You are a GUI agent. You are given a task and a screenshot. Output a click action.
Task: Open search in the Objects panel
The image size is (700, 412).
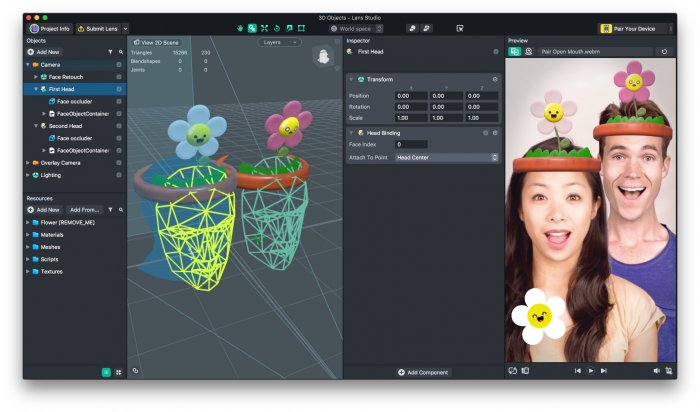(x=121, y=51)
